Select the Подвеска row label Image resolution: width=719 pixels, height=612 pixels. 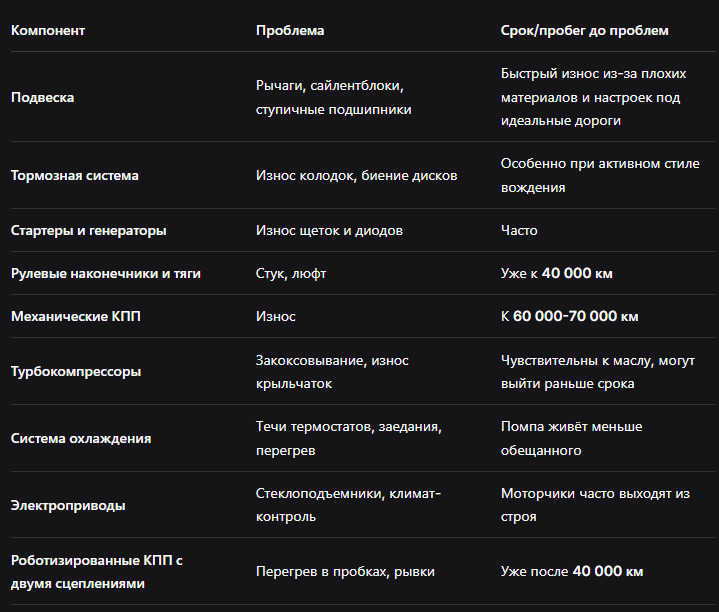[42, 98]
